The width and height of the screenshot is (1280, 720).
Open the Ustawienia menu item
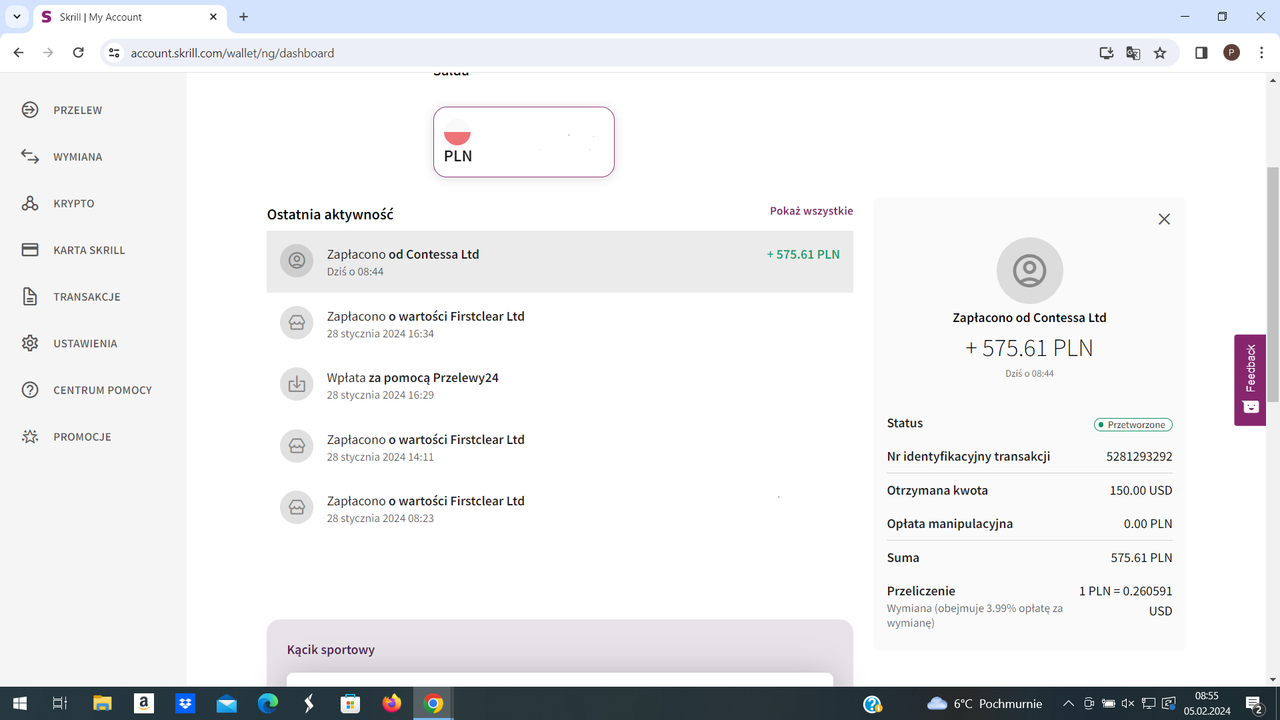[x=85, y=343]
